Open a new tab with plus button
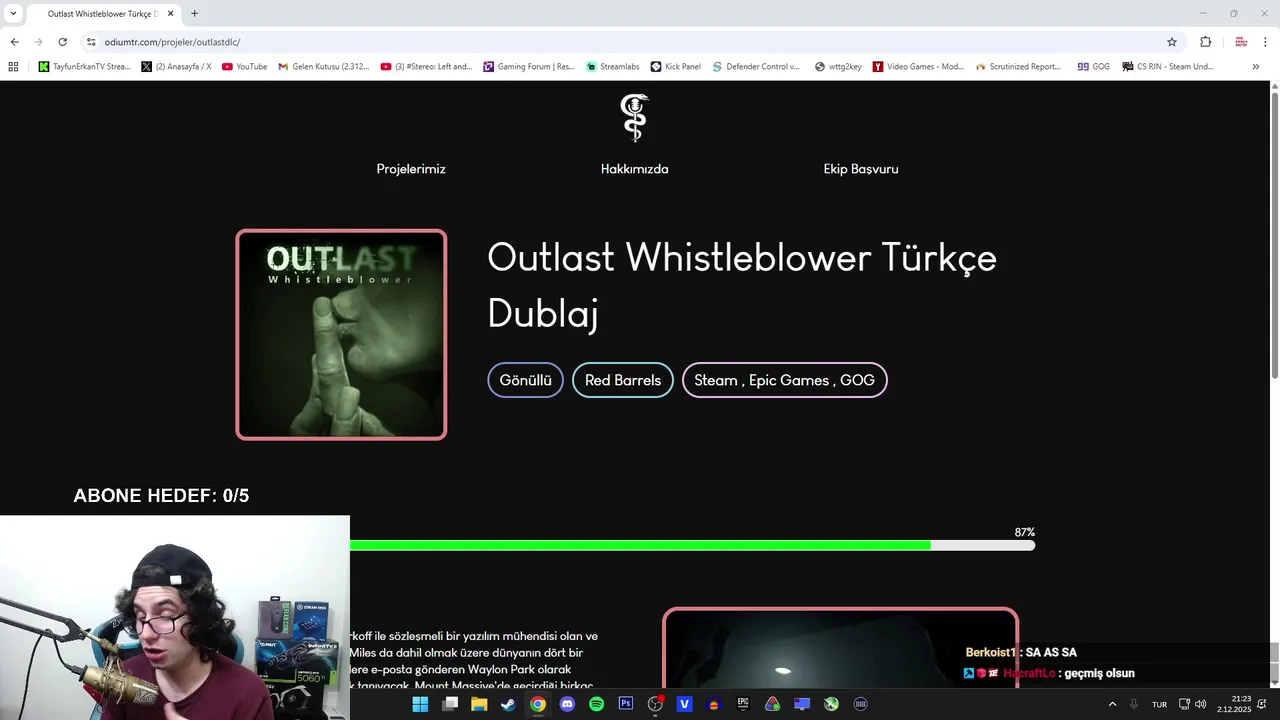The height and width of the screenshot is (720, 1280). pyautogui.click(x=194, y=13)
